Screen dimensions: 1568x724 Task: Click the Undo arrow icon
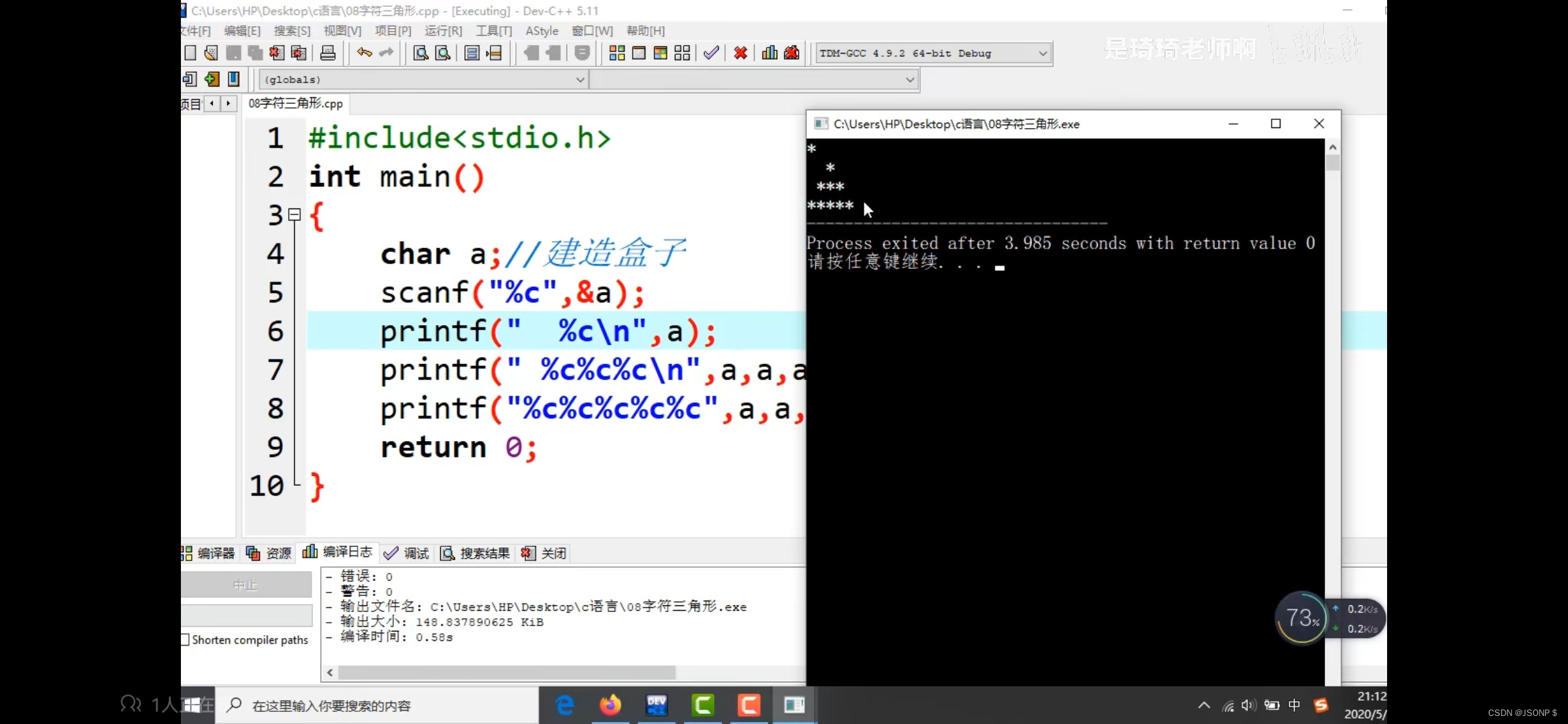364,53
